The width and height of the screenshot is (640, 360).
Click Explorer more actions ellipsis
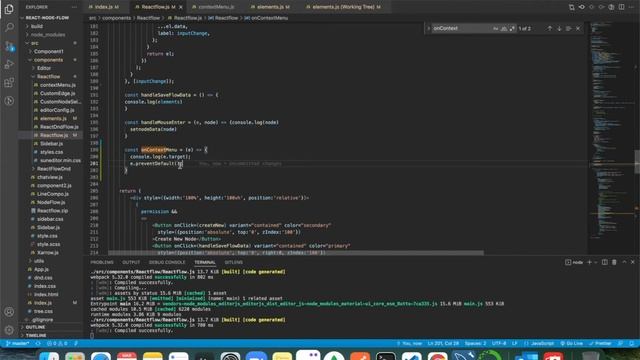74,7
